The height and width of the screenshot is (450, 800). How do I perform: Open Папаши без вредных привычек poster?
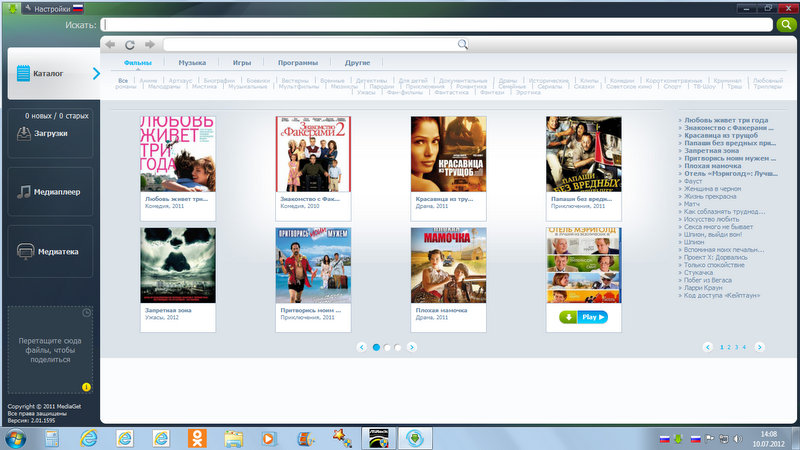coord(584,154)
